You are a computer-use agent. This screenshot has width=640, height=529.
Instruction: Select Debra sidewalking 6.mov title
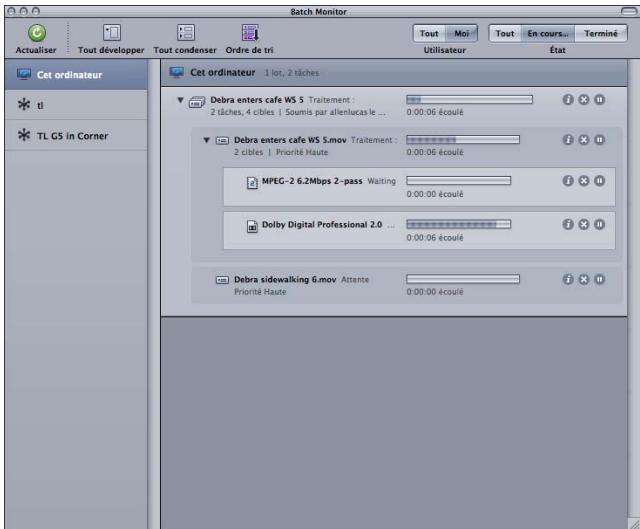285,280
